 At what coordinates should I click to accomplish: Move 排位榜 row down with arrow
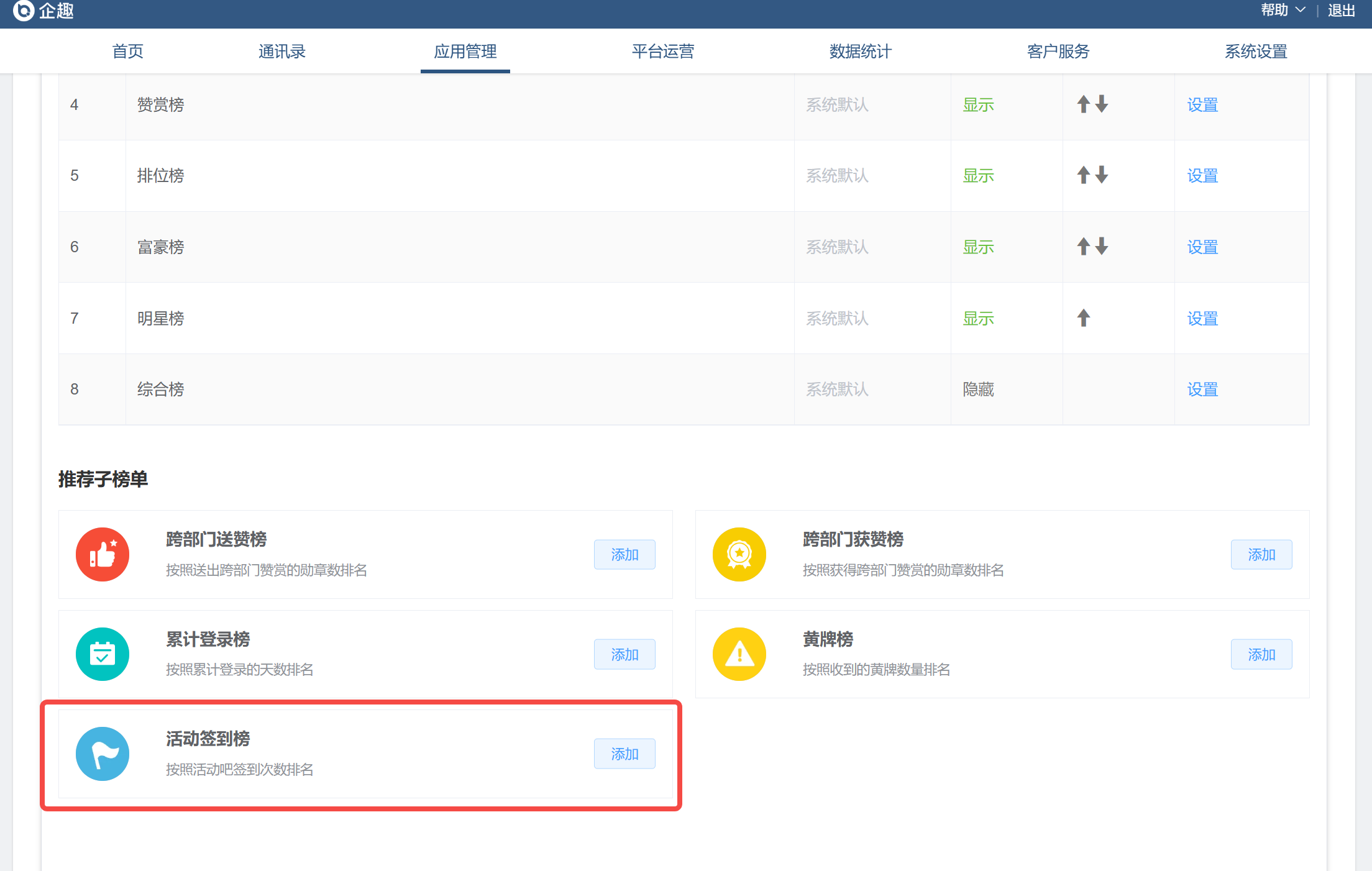coord(1102,175)
